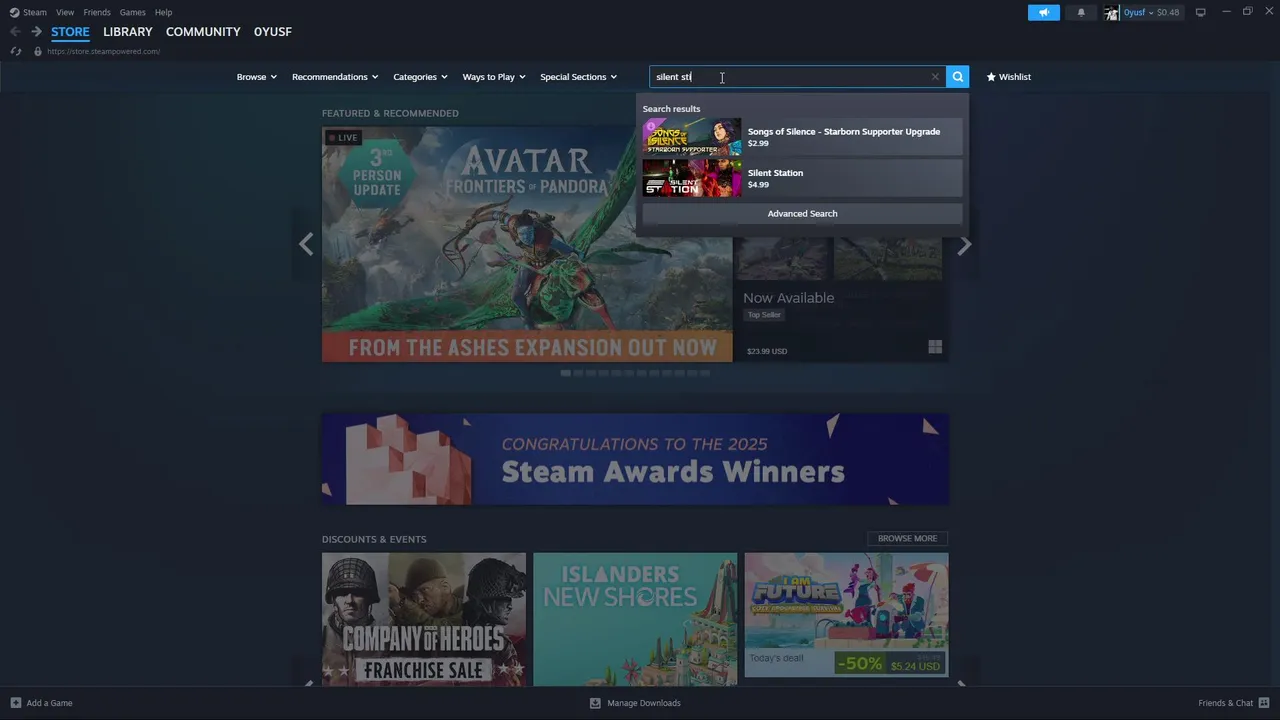Image resolution: width=1280 pixels, height=720 pixels.
Task: Click the store URL address text
Action: [x=103, y=51]
